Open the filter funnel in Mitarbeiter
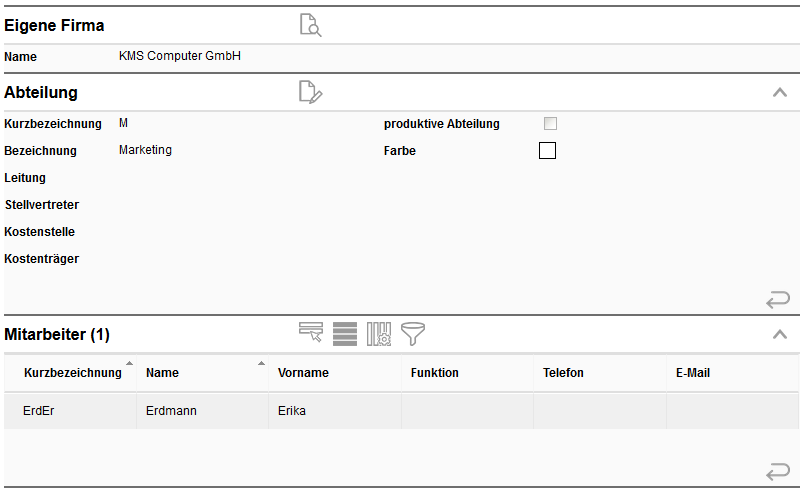 point(412,334)
